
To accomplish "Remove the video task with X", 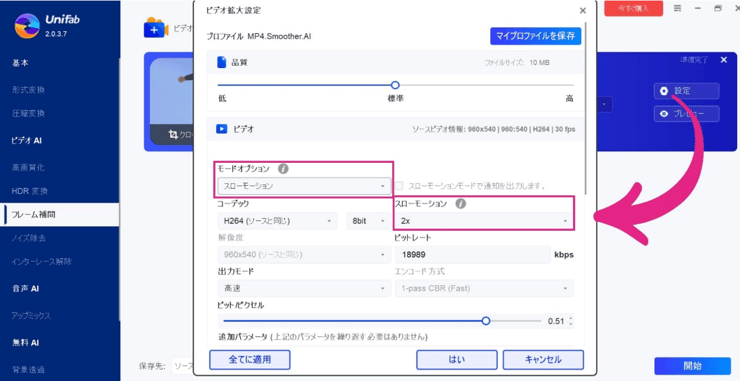I will tap(724, 60).
